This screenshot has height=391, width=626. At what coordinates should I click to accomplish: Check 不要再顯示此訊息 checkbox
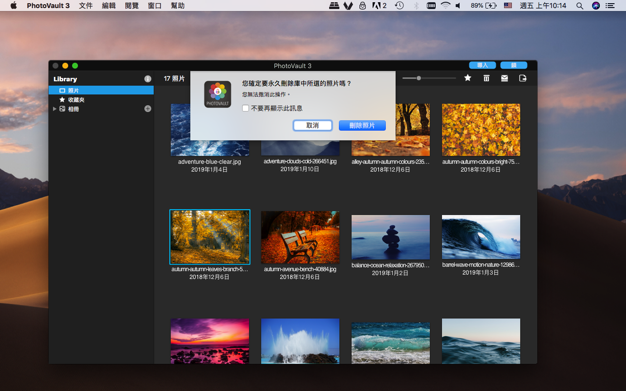point(246,108)
